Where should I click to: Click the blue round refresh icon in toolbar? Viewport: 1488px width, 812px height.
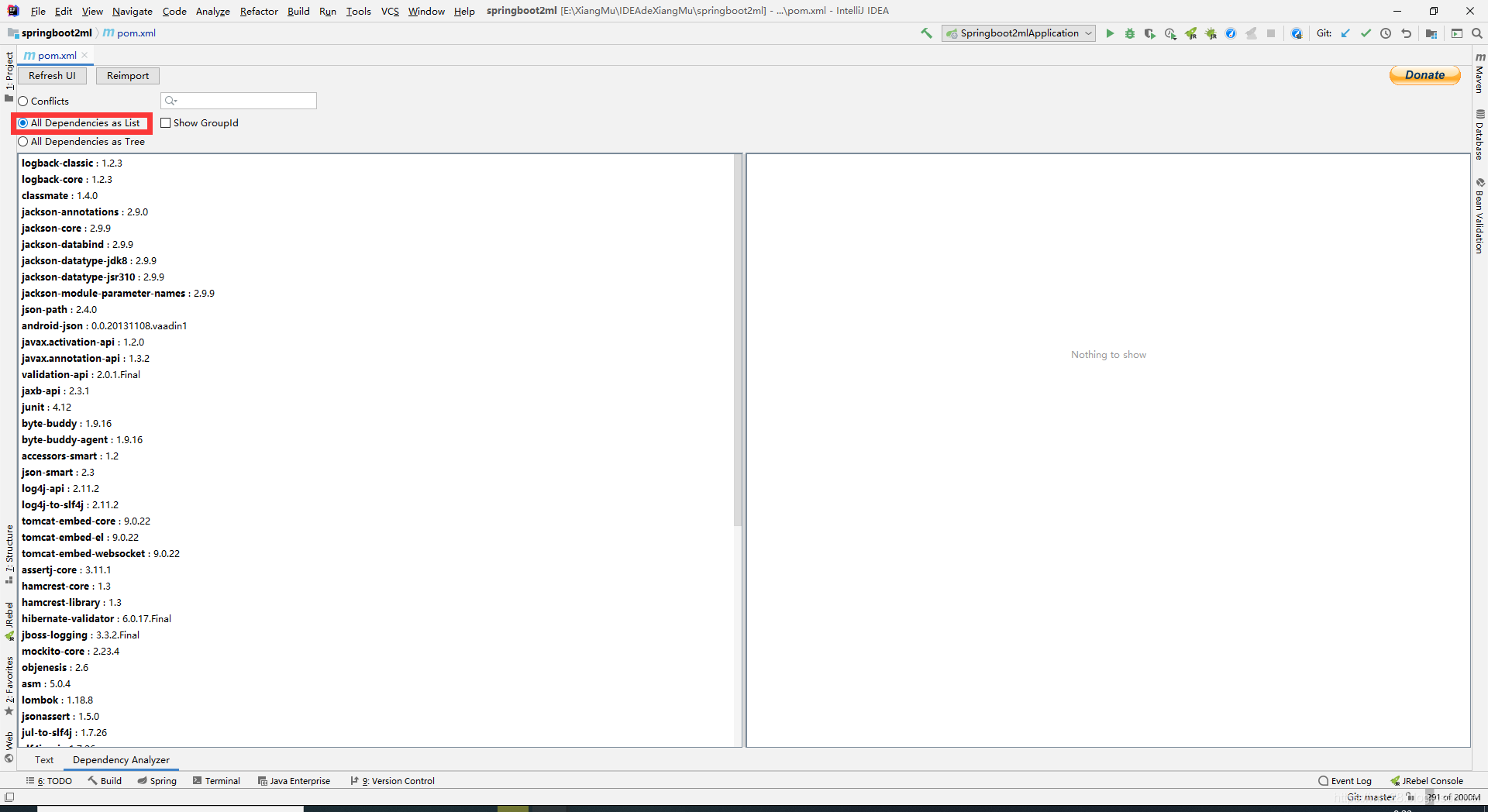1231,33
